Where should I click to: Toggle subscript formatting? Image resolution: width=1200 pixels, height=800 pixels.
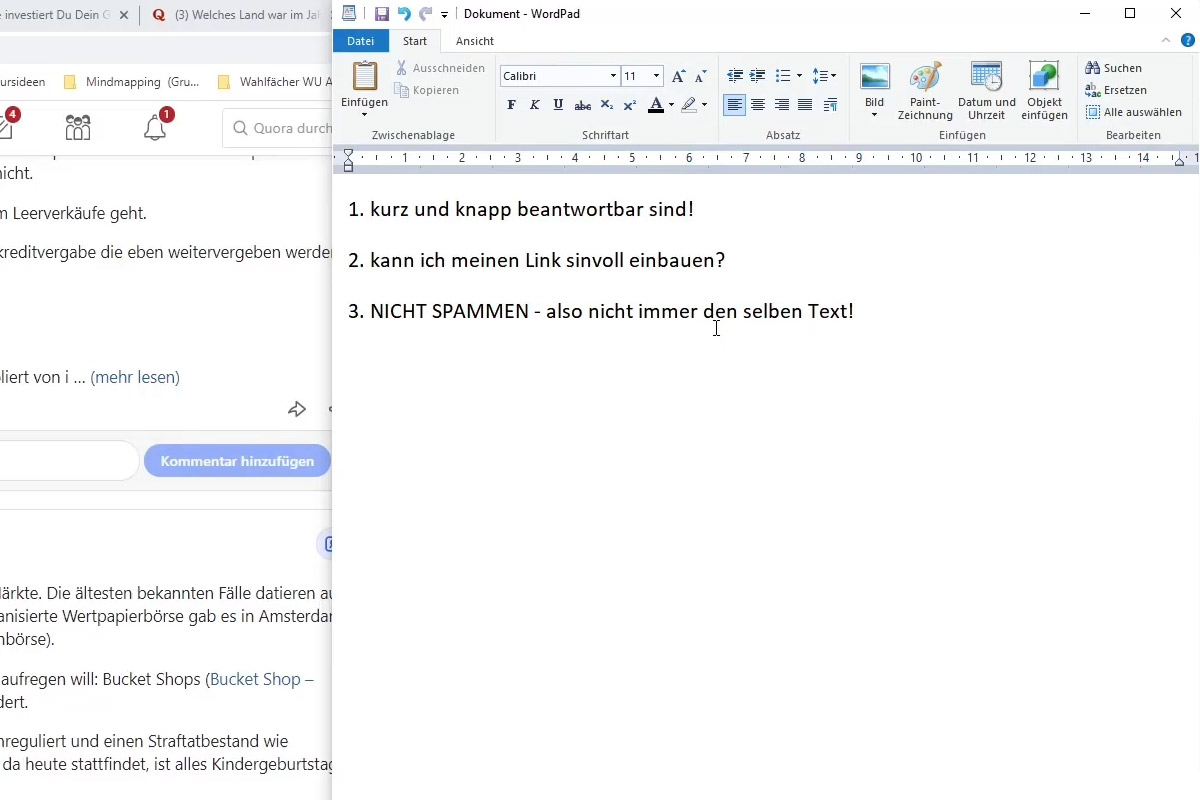[x=606, y=105]
